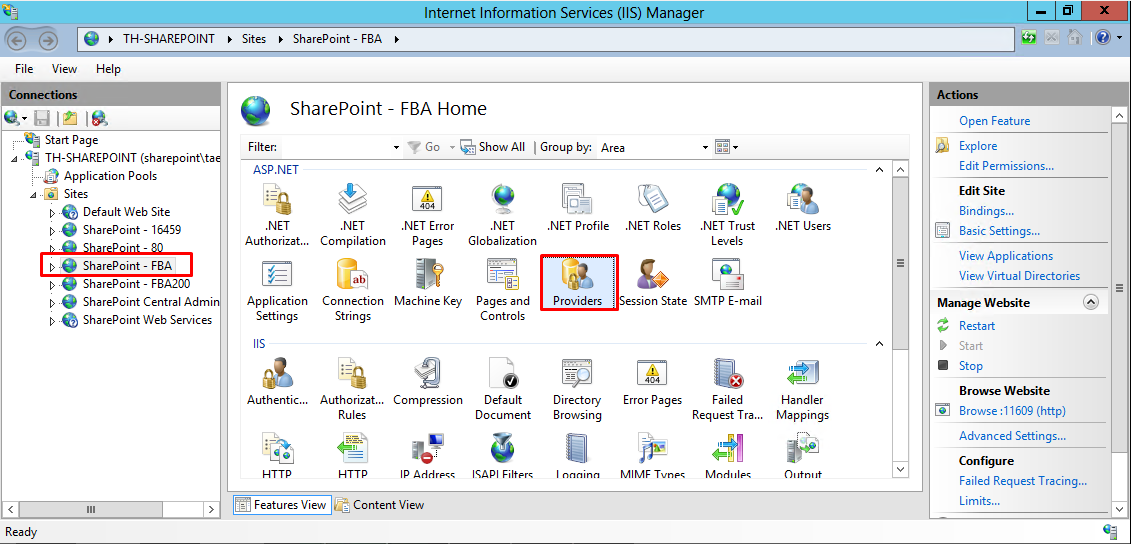This screenshot has width=1131, height=544.
Task: Click the Show All button
Action: point(493,147)
